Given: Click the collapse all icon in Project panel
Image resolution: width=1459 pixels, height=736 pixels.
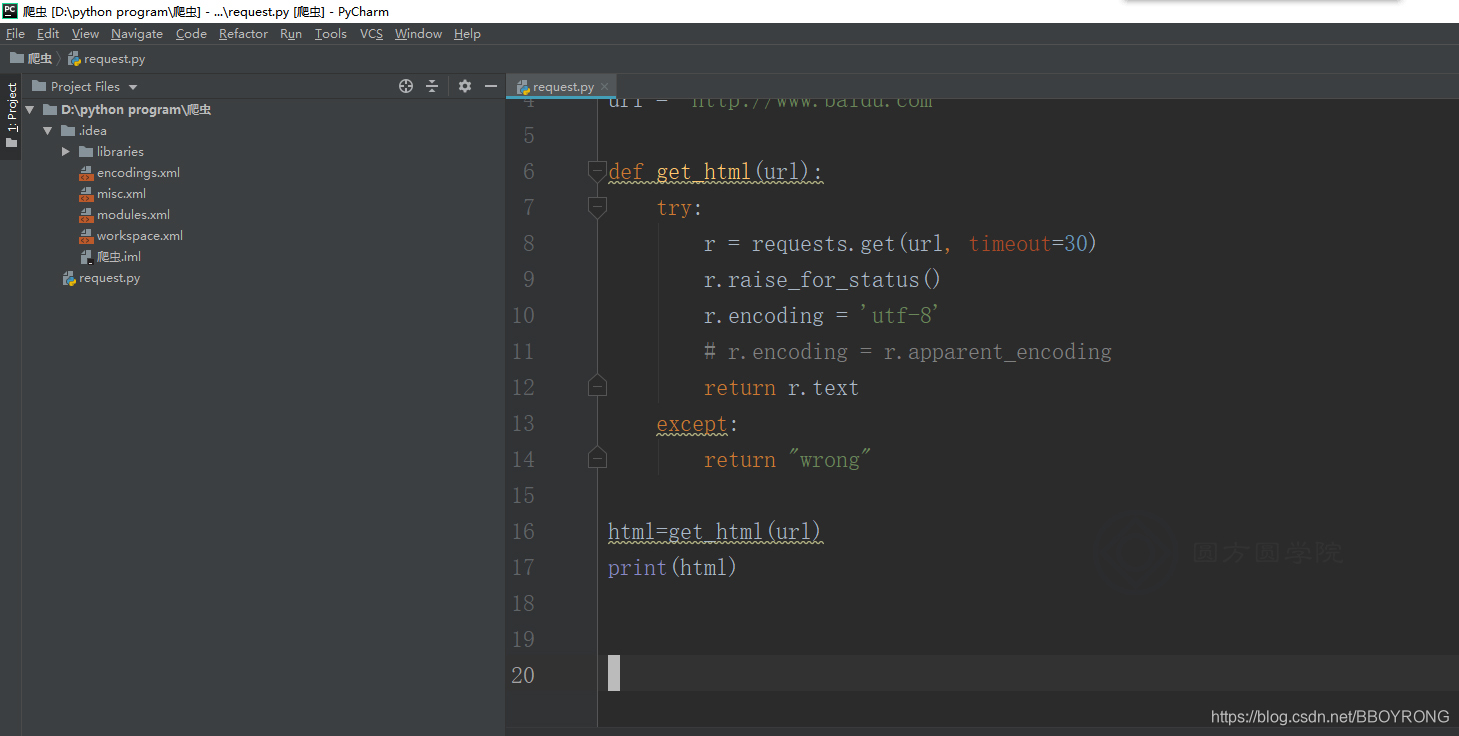Looking at the screenshot, I should click(x=432, y=86).
